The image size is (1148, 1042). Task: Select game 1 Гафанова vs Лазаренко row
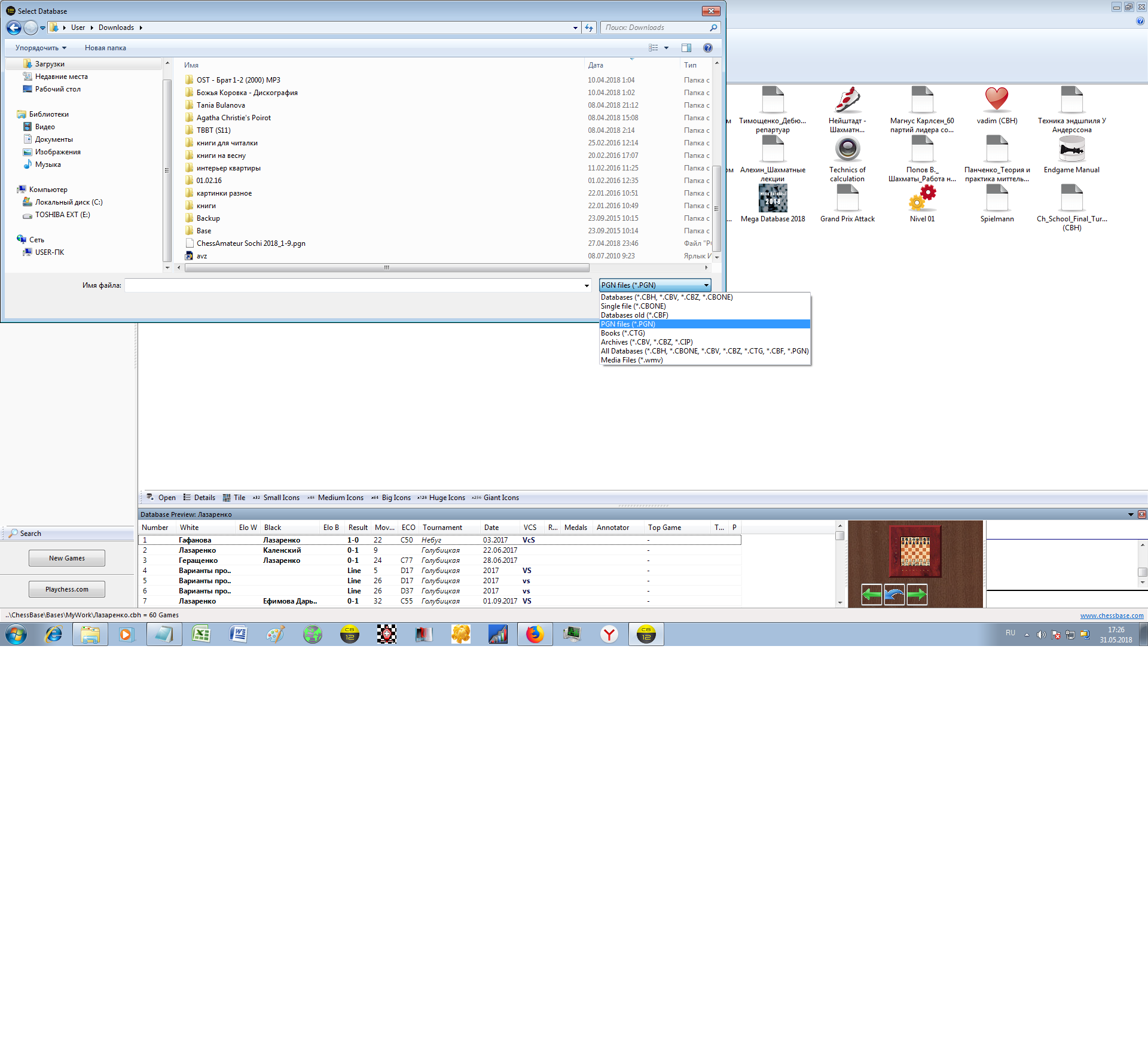(x=439, y=540)
